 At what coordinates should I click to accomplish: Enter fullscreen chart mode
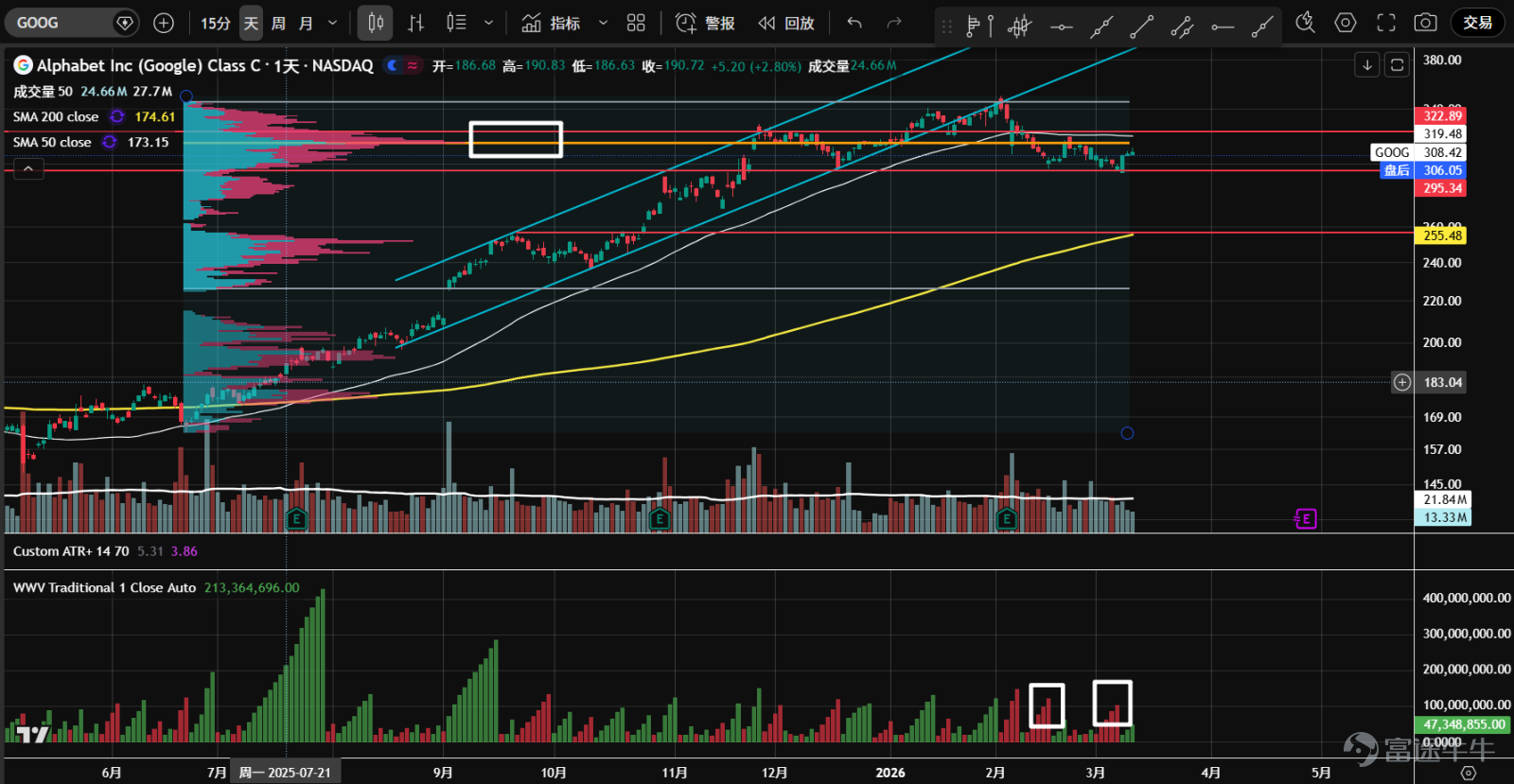point(1386,23)
